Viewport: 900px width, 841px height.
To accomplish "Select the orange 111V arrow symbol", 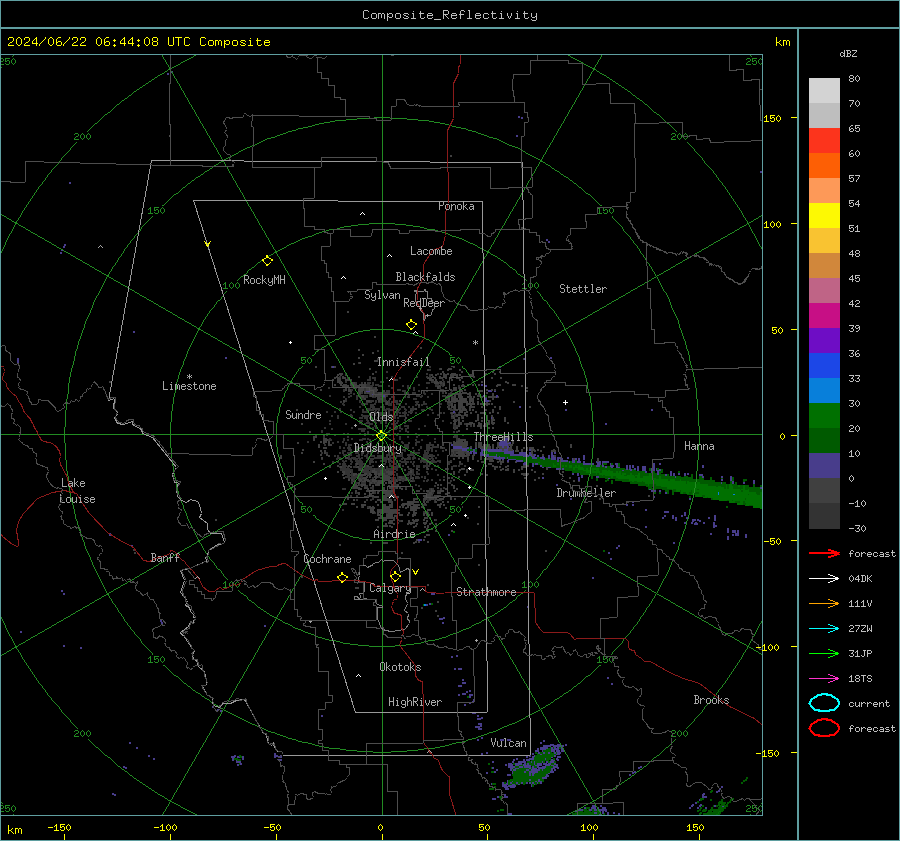I will (824, 603).
